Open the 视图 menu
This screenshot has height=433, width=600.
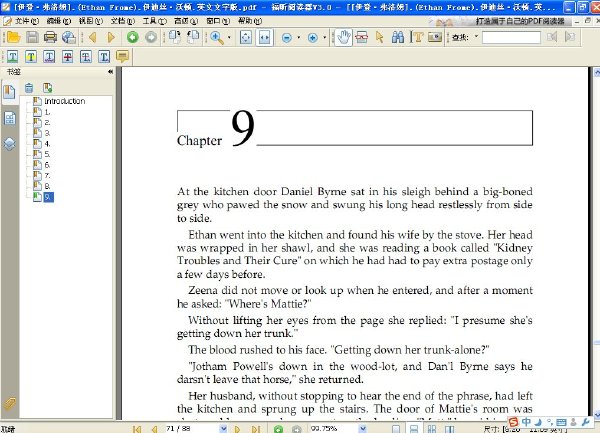coord(91,21)
